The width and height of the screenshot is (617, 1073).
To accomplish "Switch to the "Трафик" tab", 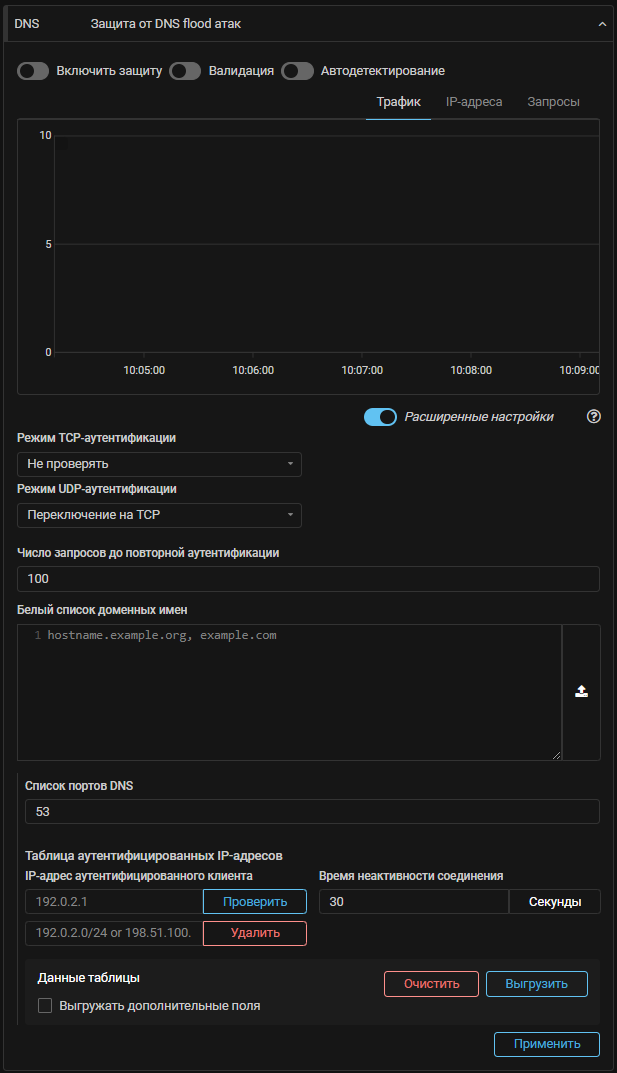I will (x=398, y=102).
